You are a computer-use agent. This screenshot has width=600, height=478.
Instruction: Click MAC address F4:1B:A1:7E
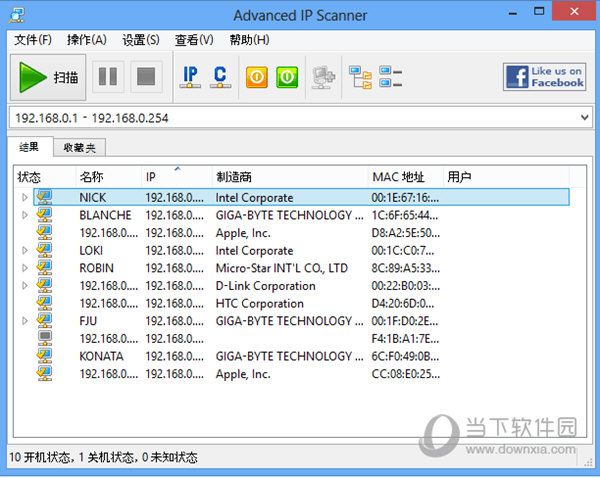coord(405,338)
